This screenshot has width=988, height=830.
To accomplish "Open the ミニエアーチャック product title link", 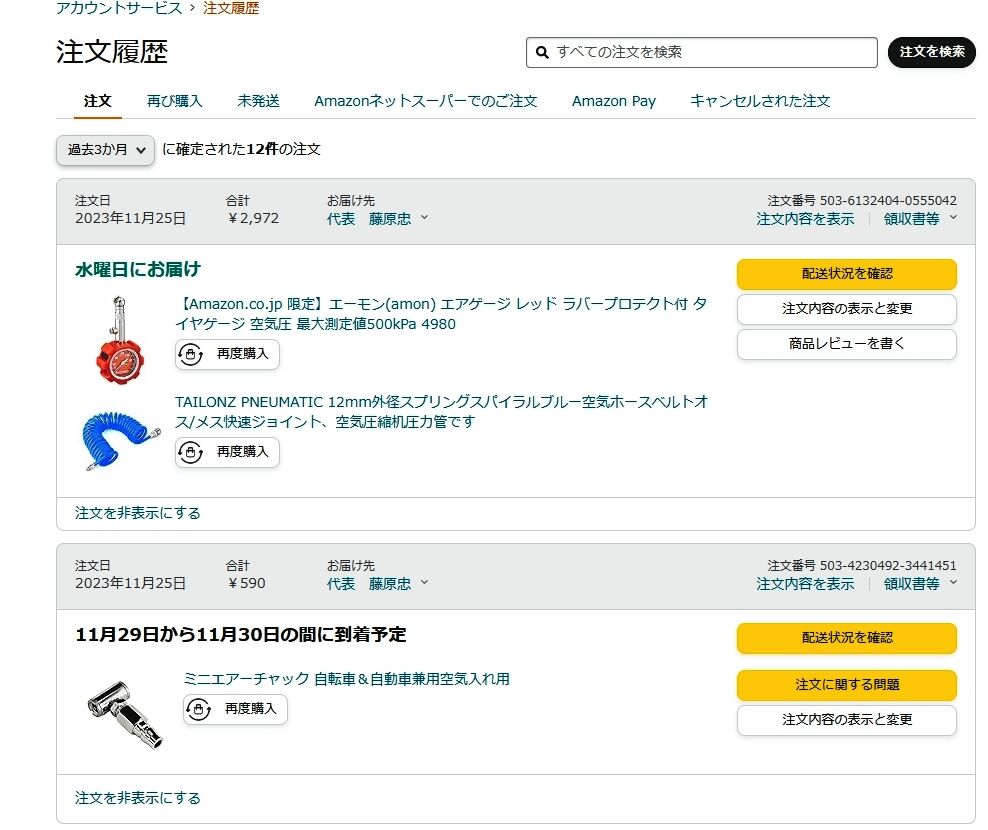I will (347, 679).
